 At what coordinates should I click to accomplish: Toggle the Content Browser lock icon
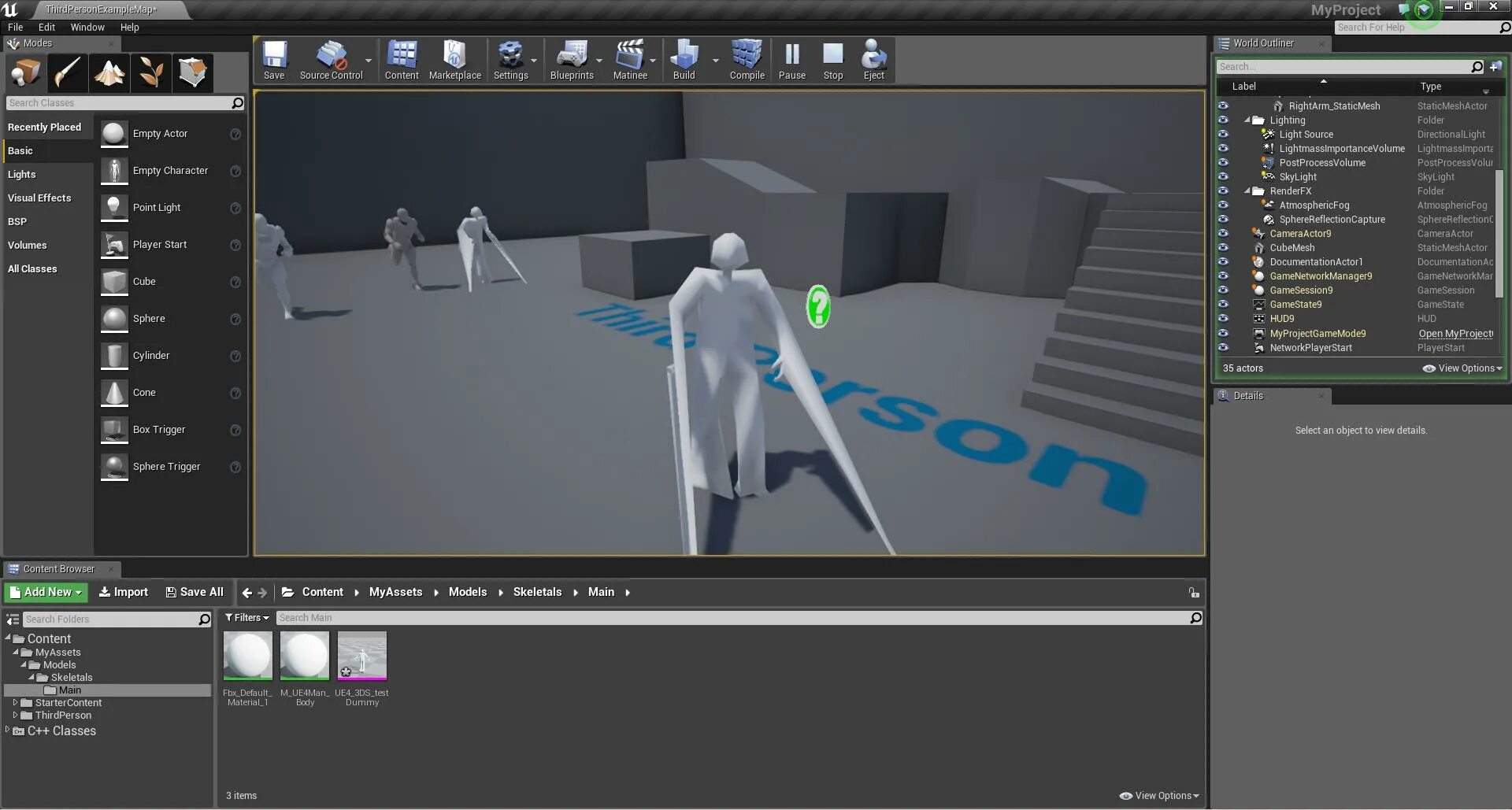pos(1194,593)
